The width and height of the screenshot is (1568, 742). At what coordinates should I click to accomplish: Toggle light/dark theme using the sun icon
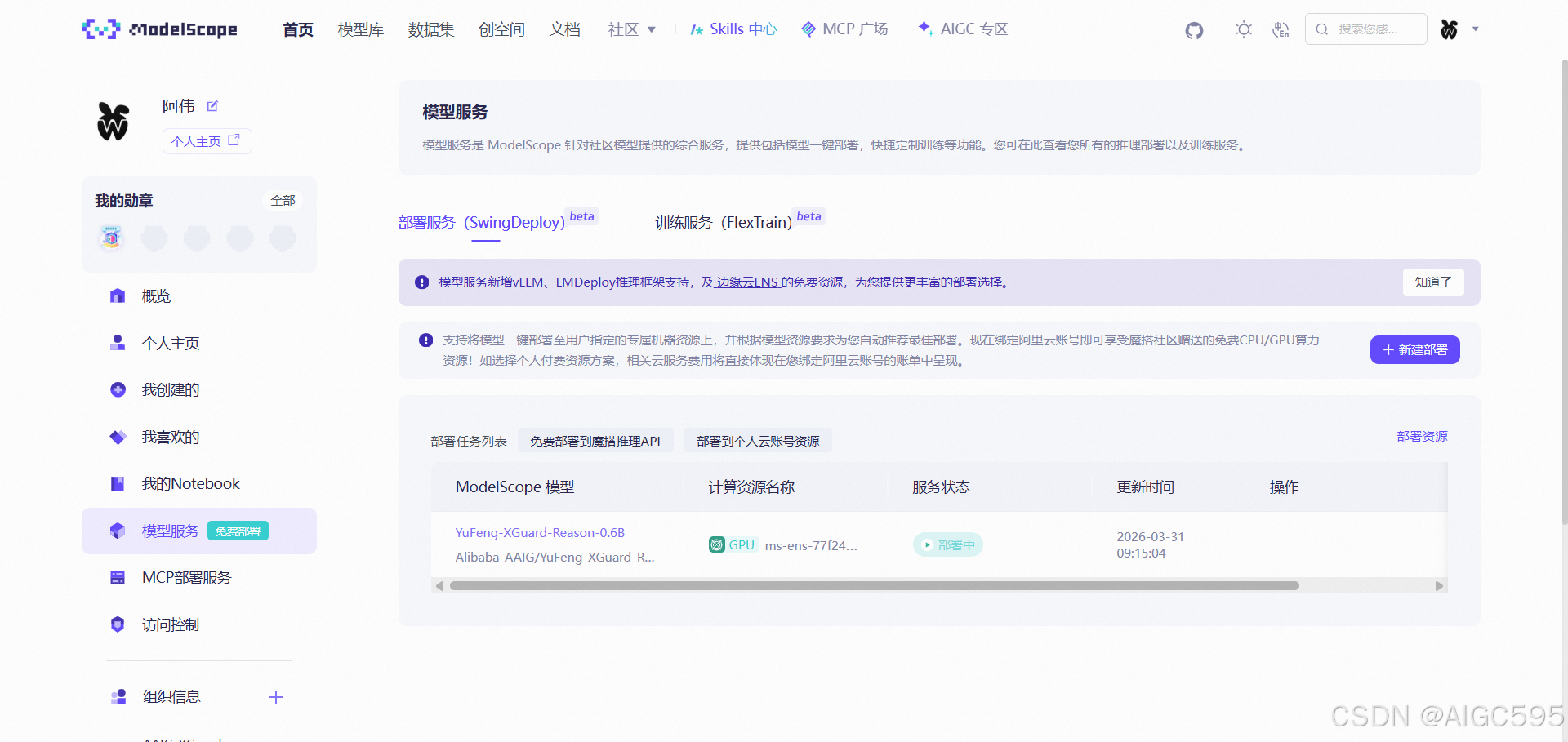click(x=1243, y=29)
